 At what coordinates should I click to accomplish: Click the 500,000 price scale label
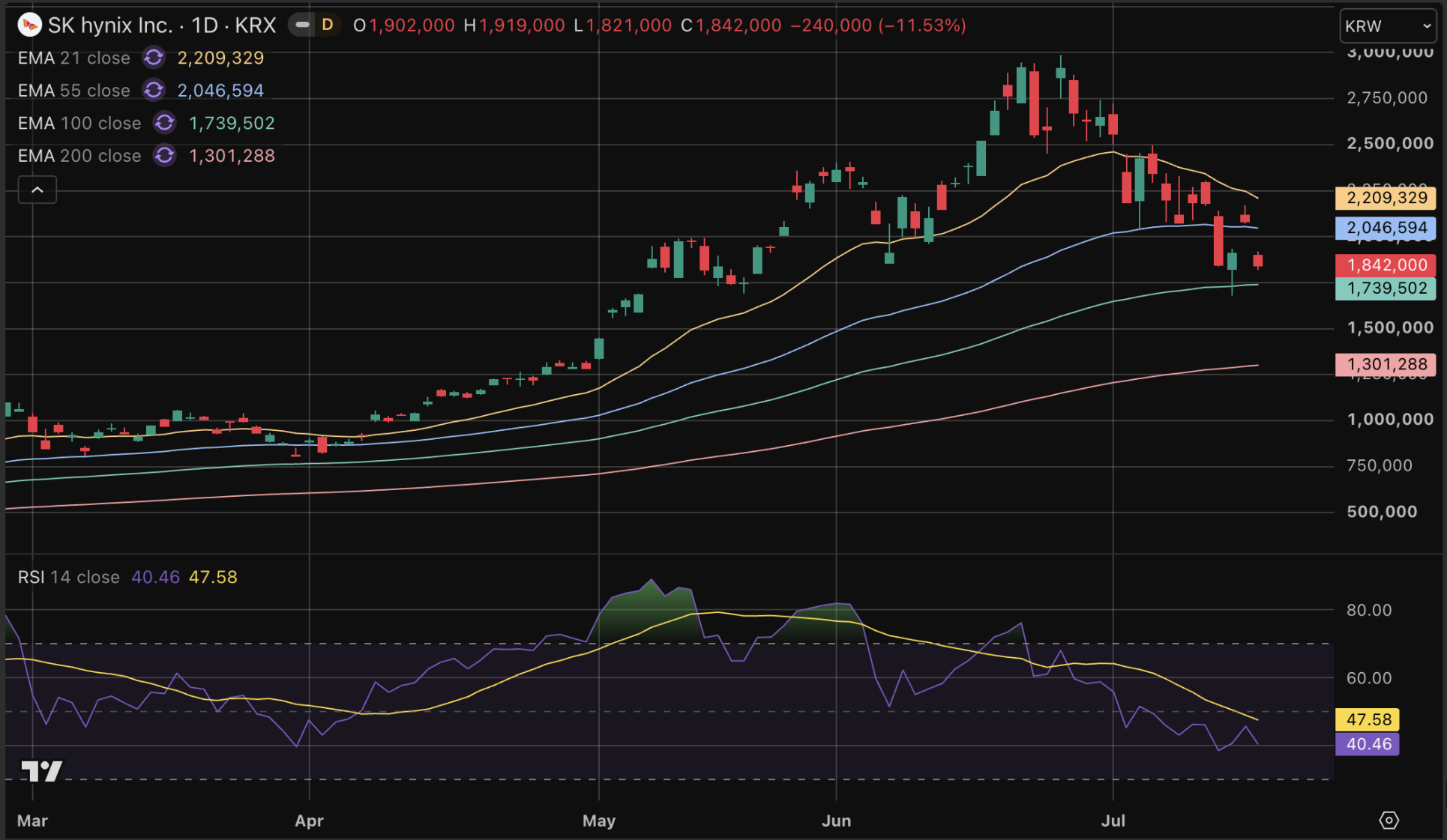point(1382,511)
